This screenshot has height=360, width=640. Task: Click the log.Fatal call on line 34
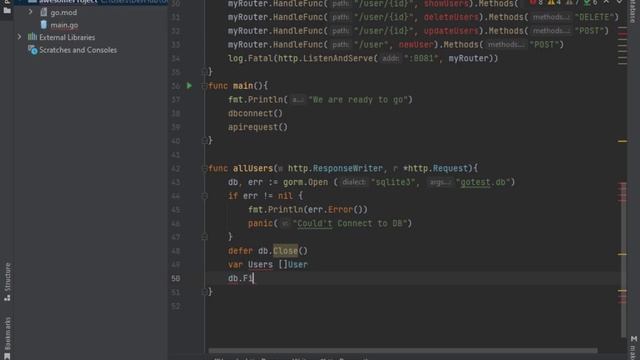(x=250, y=59)
